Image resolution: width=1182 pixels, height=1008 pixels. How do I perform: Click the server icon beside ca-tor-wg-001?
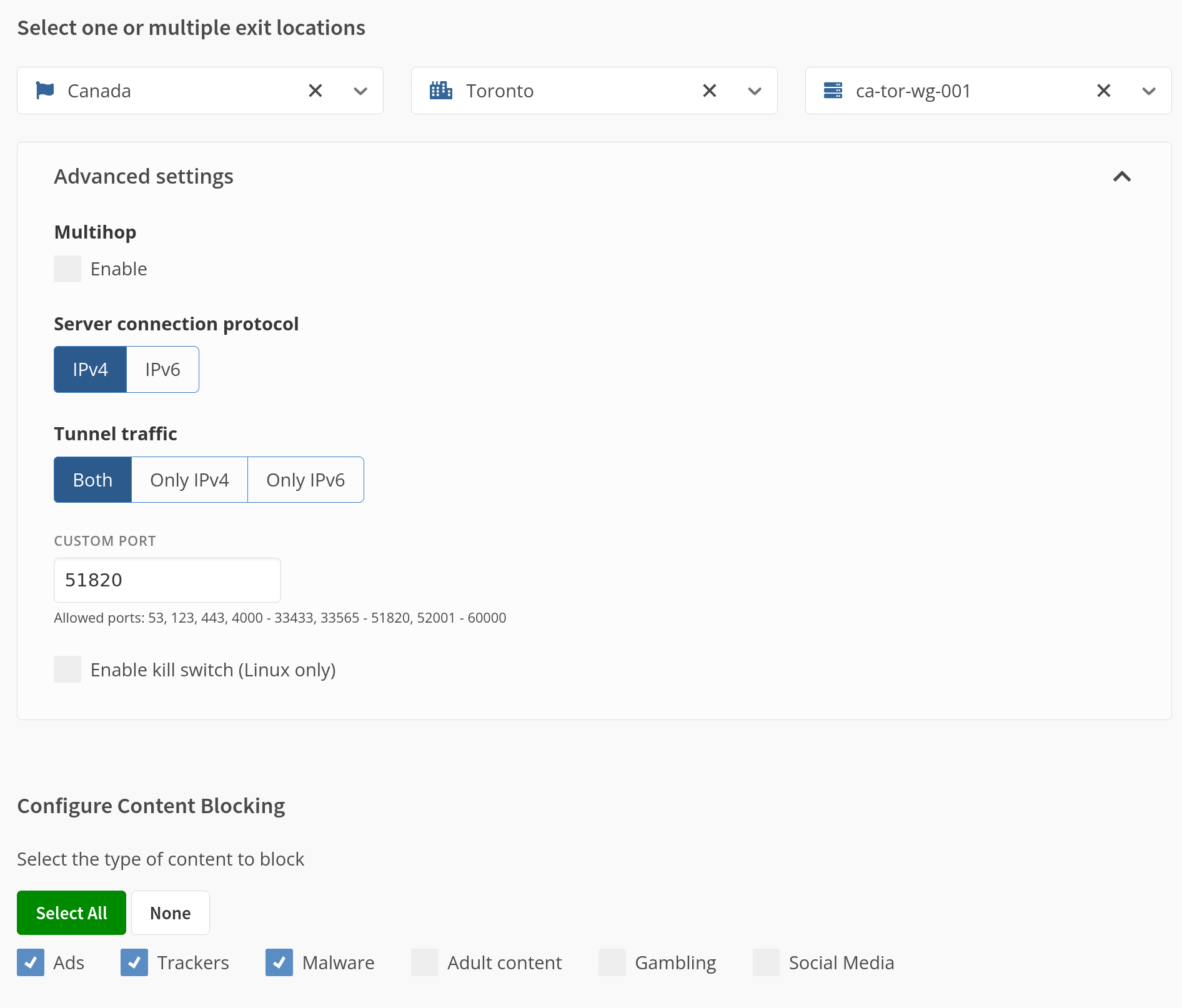click(833, 91)
